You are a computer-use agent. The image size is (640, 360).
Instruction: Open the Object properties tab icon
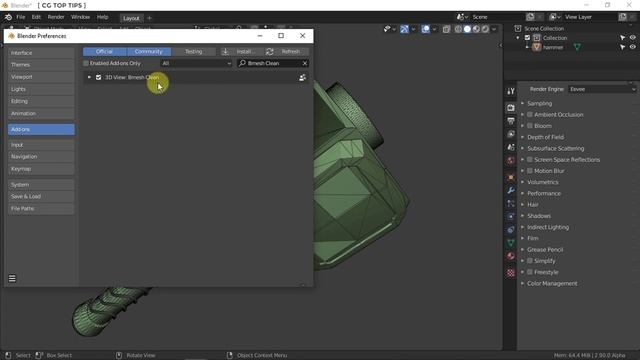click(x=511, y=178)
